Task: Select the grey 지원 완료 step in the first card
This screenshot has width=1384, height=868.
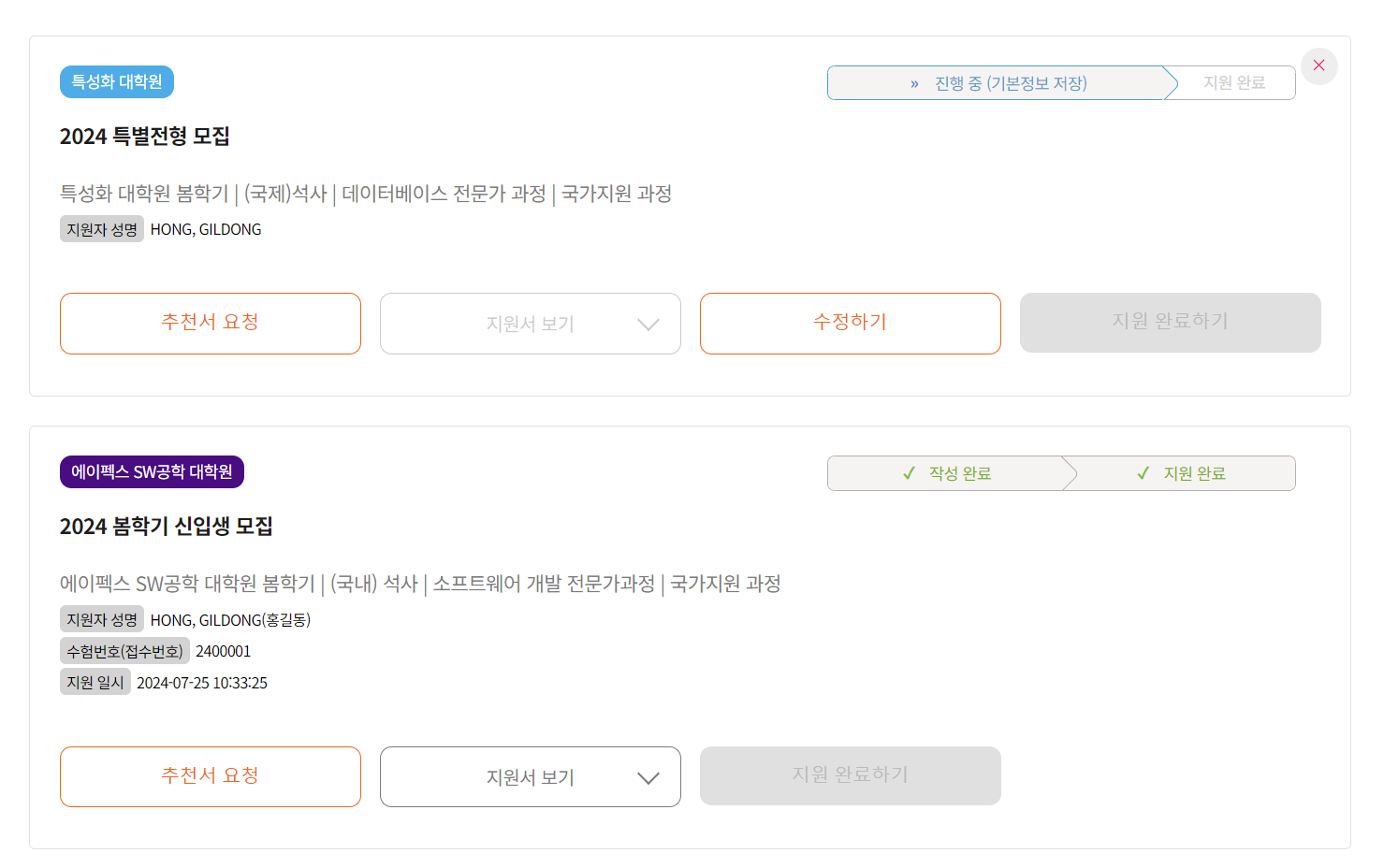Action: click(x=1233, y=83)
